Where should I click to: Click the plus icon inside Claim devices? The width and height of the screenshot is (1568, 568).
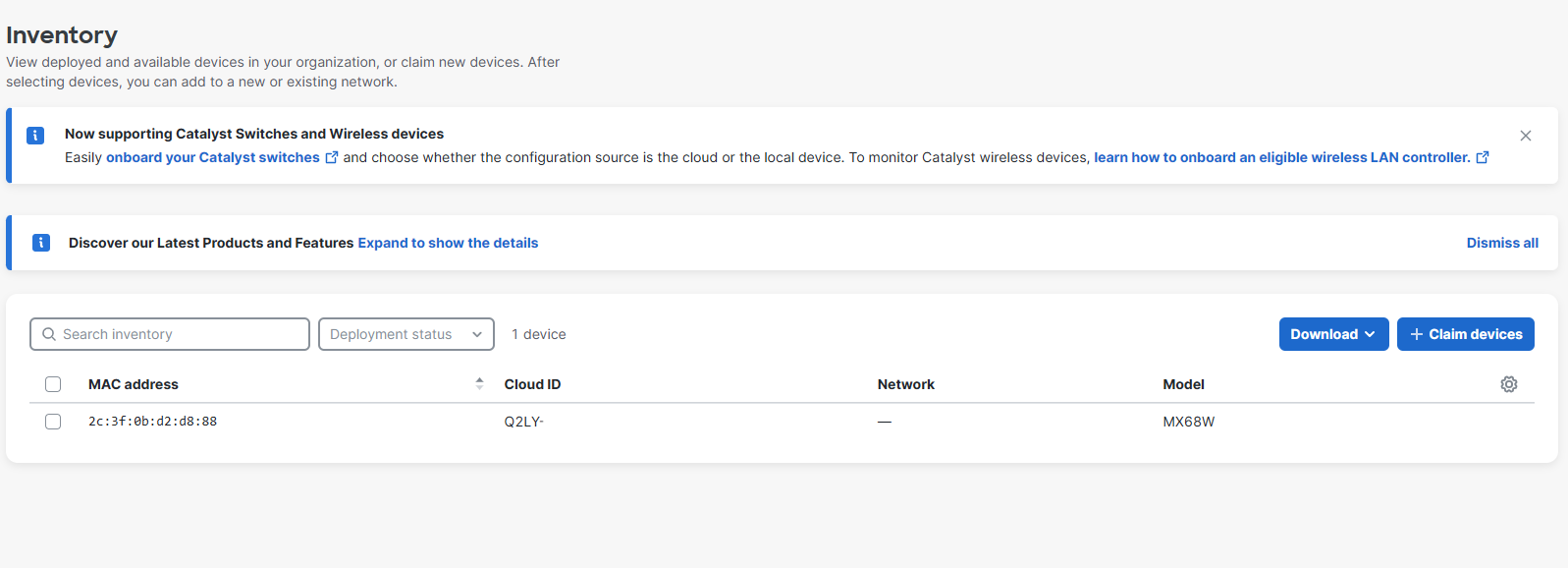pos(1415,334)
